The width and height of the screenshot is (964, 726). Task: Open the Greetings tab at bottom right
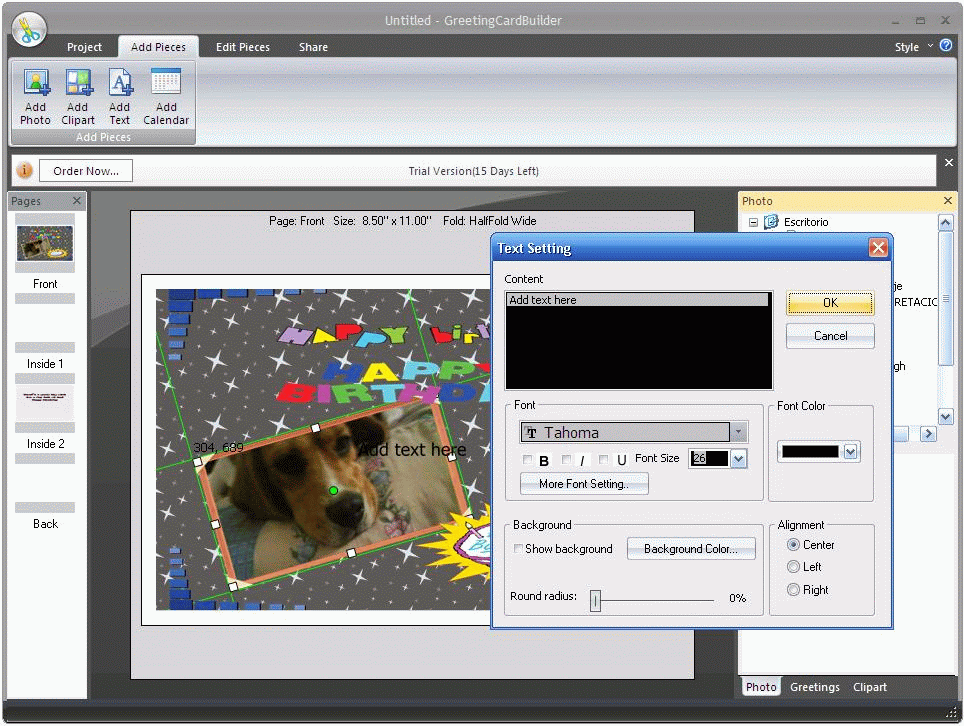pos(814,687)
